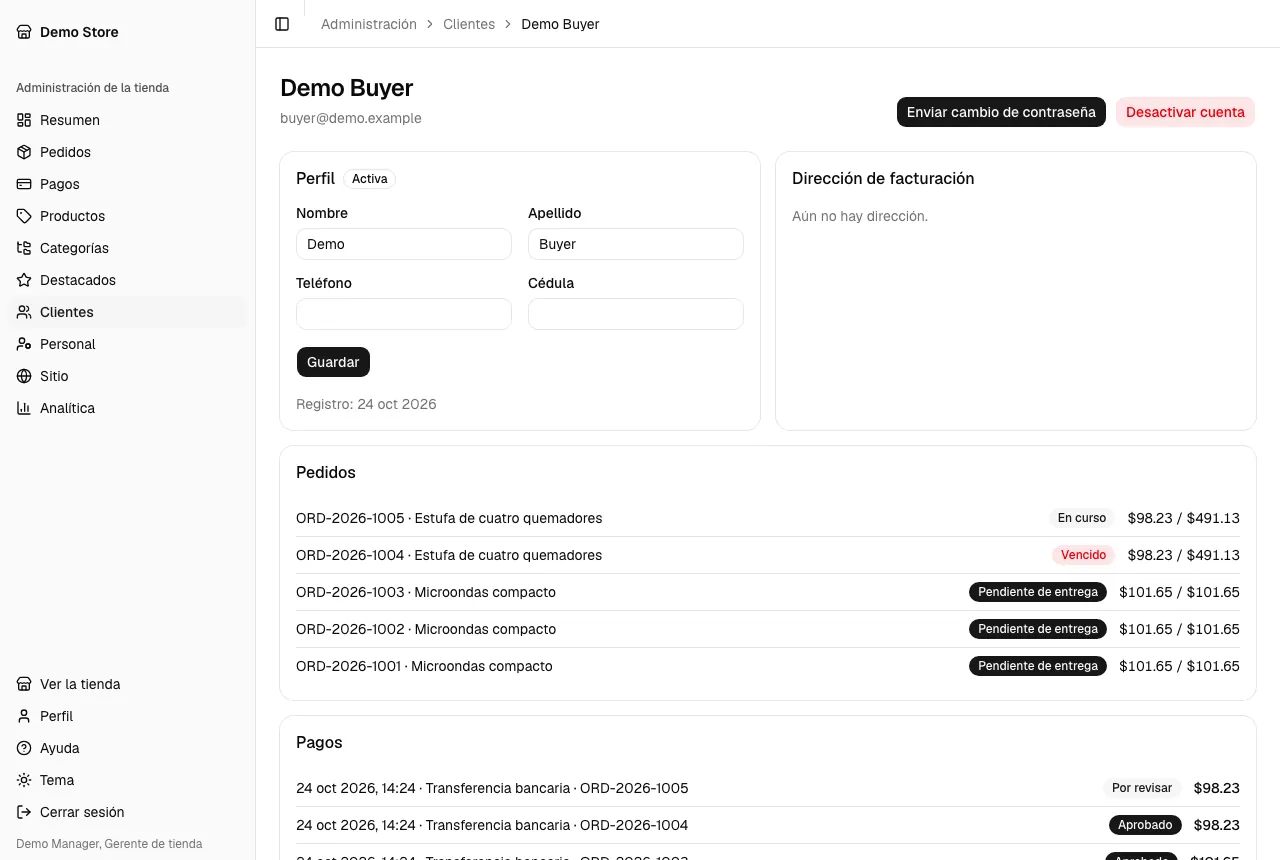Click Registro: 24 oct 2026 text
Image resolution: width=1280 pixels, height=860 pixels.
pos(366,404)
